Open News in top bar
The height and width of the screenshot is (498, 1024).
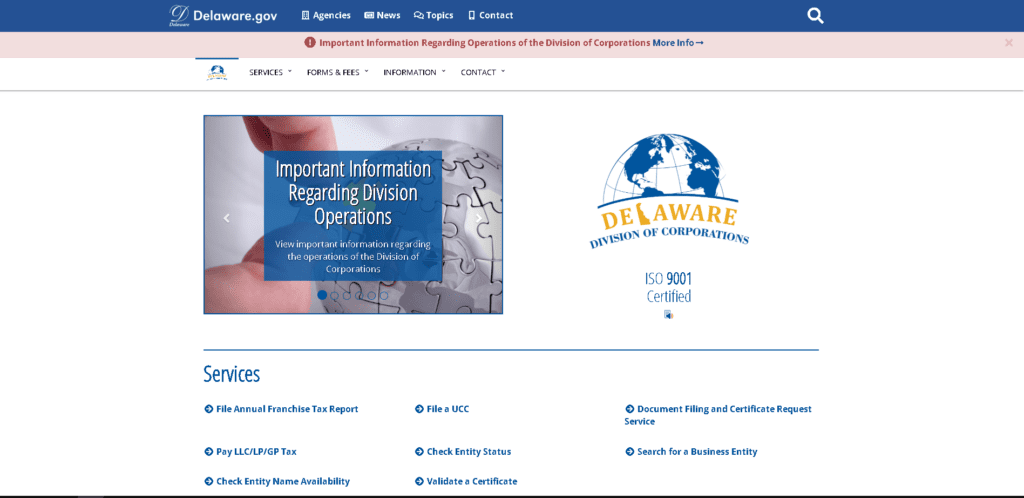point(382,15)
